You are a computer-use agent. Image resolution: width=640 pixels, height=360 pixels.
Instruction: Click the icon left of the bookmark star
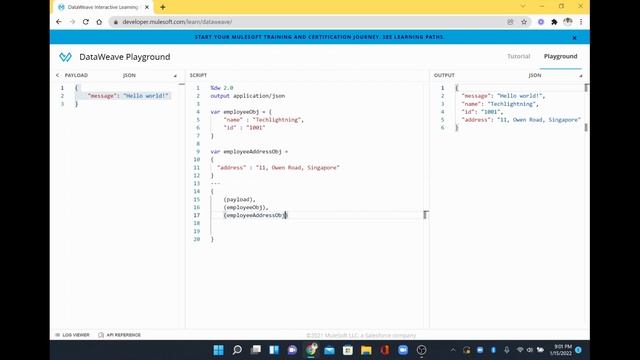pos(510,22)
